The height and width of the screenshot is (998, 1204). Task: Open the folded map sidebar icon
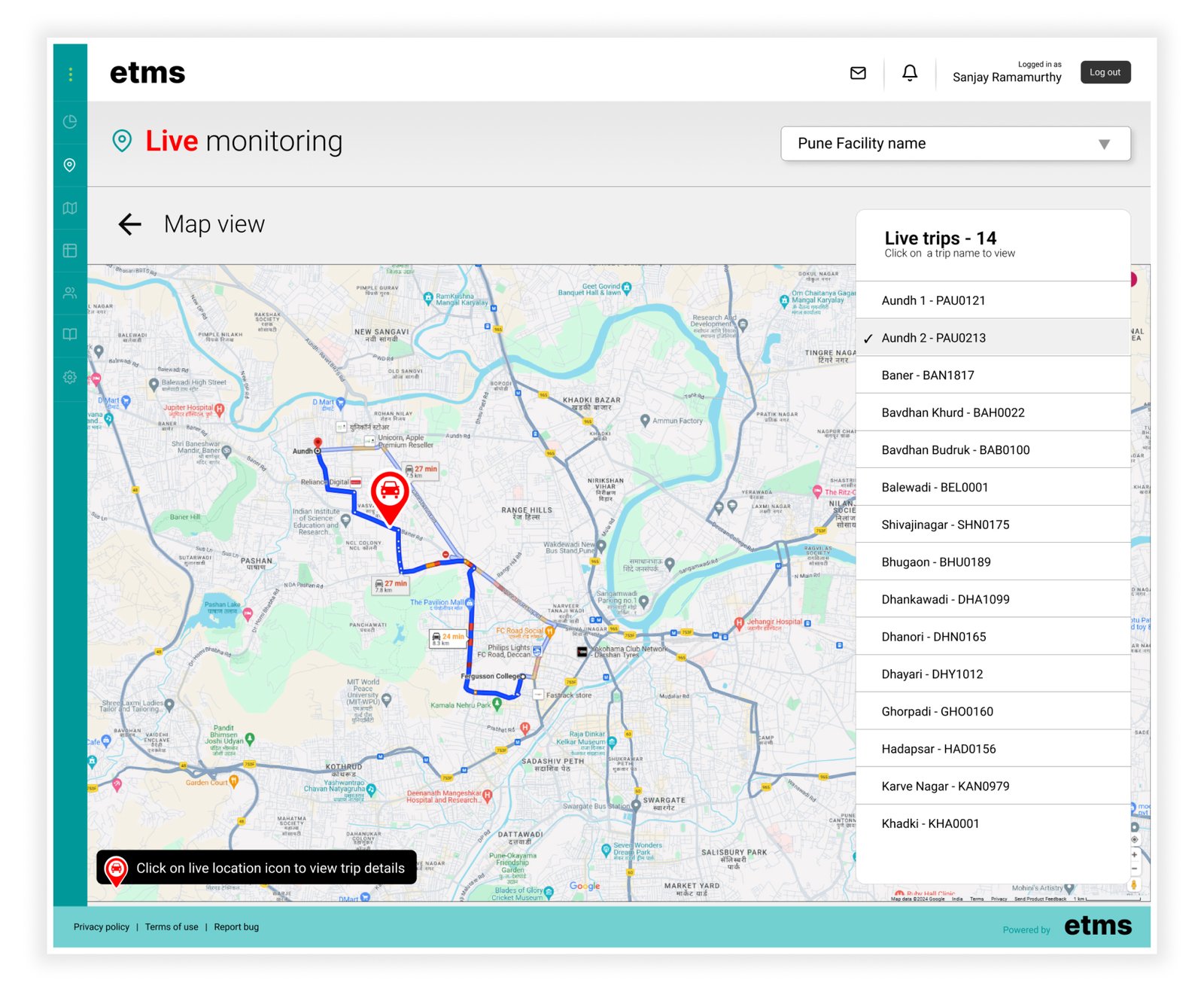[x=70, y=208]
